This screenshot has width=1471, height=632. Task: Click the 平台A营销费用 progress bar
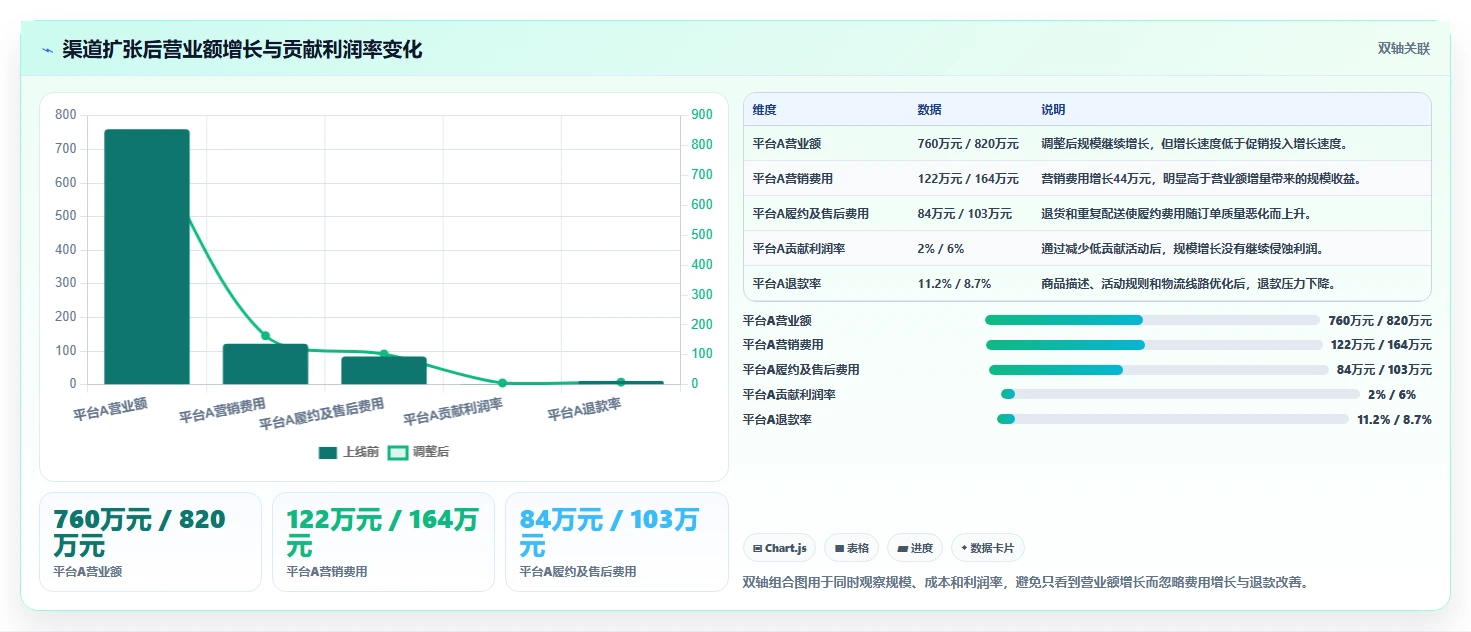point(1154,345)
